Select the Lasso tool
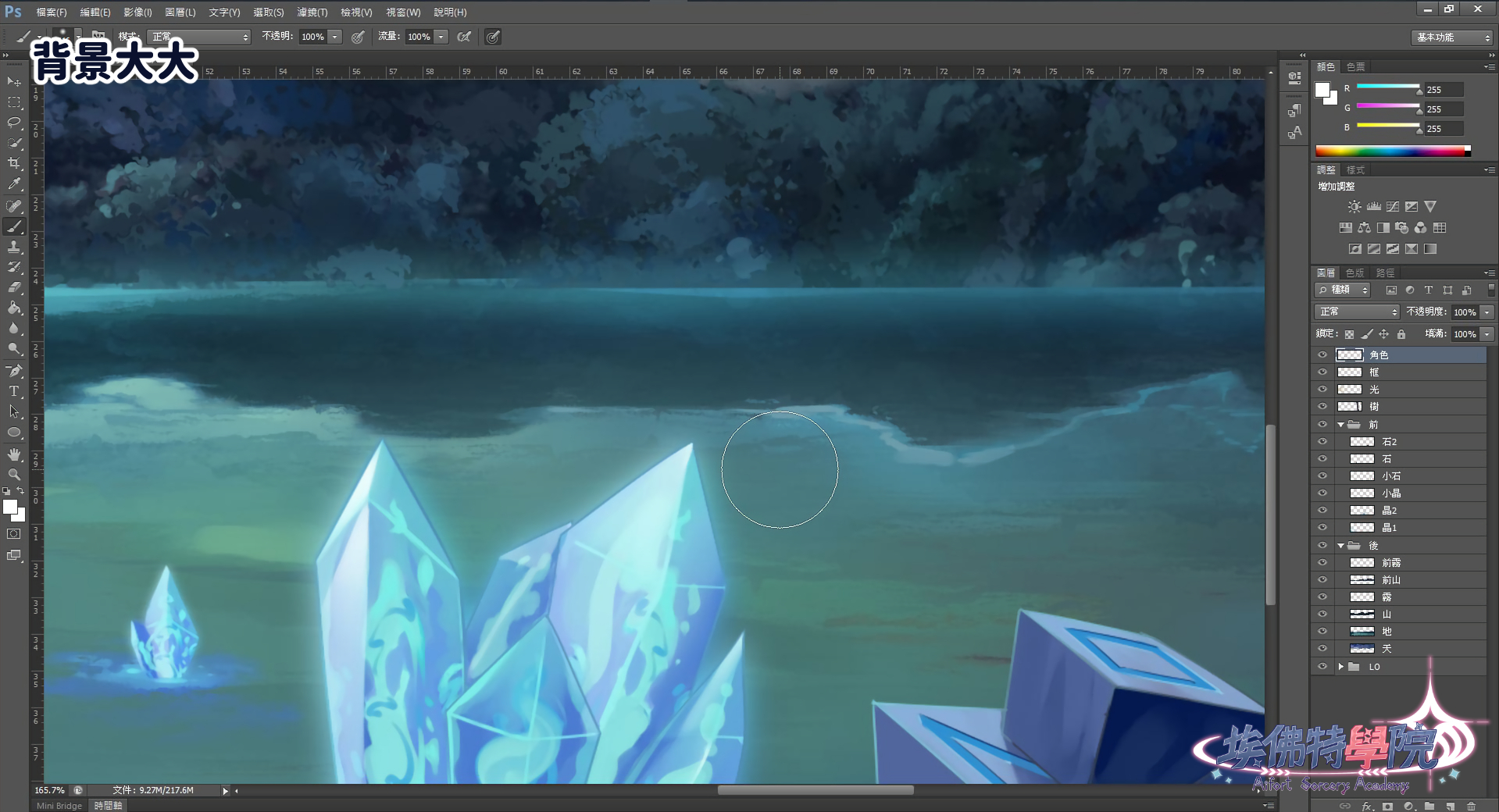The height and width of the screenshot is (812, 1499). pyautogui.click(x=14, y=123)
